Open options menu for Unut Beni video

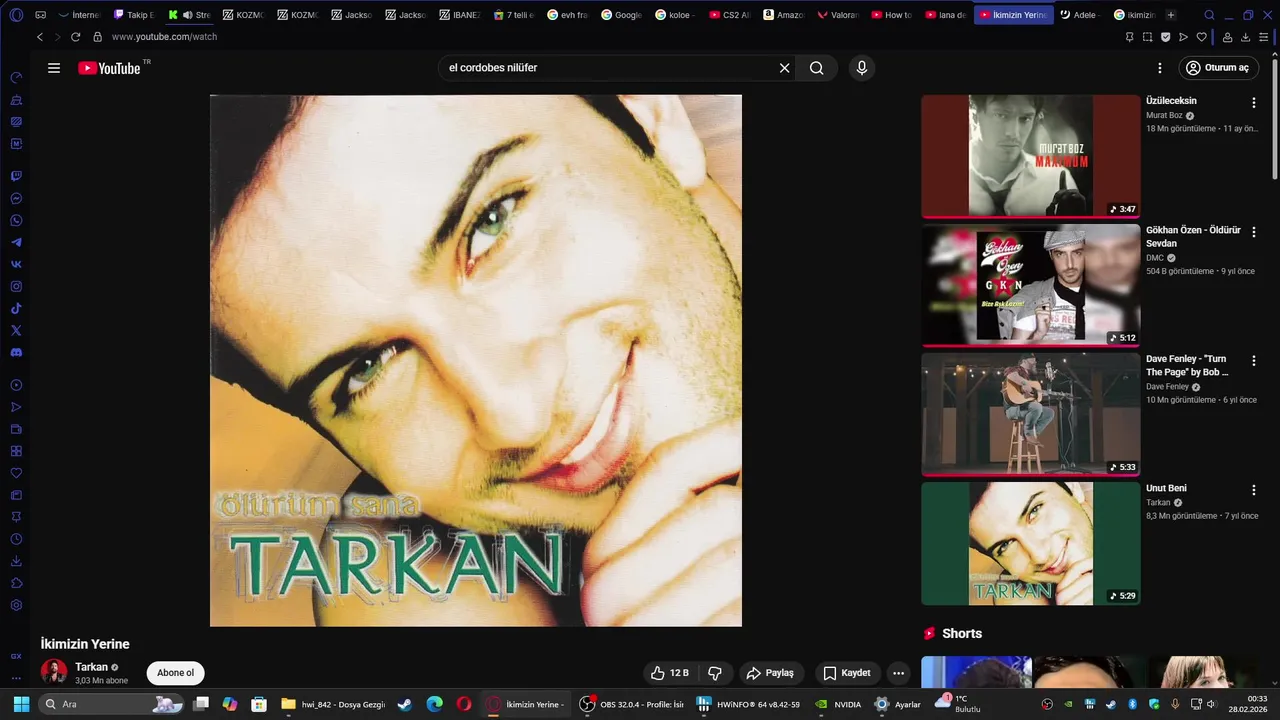tap(1254, 490)
